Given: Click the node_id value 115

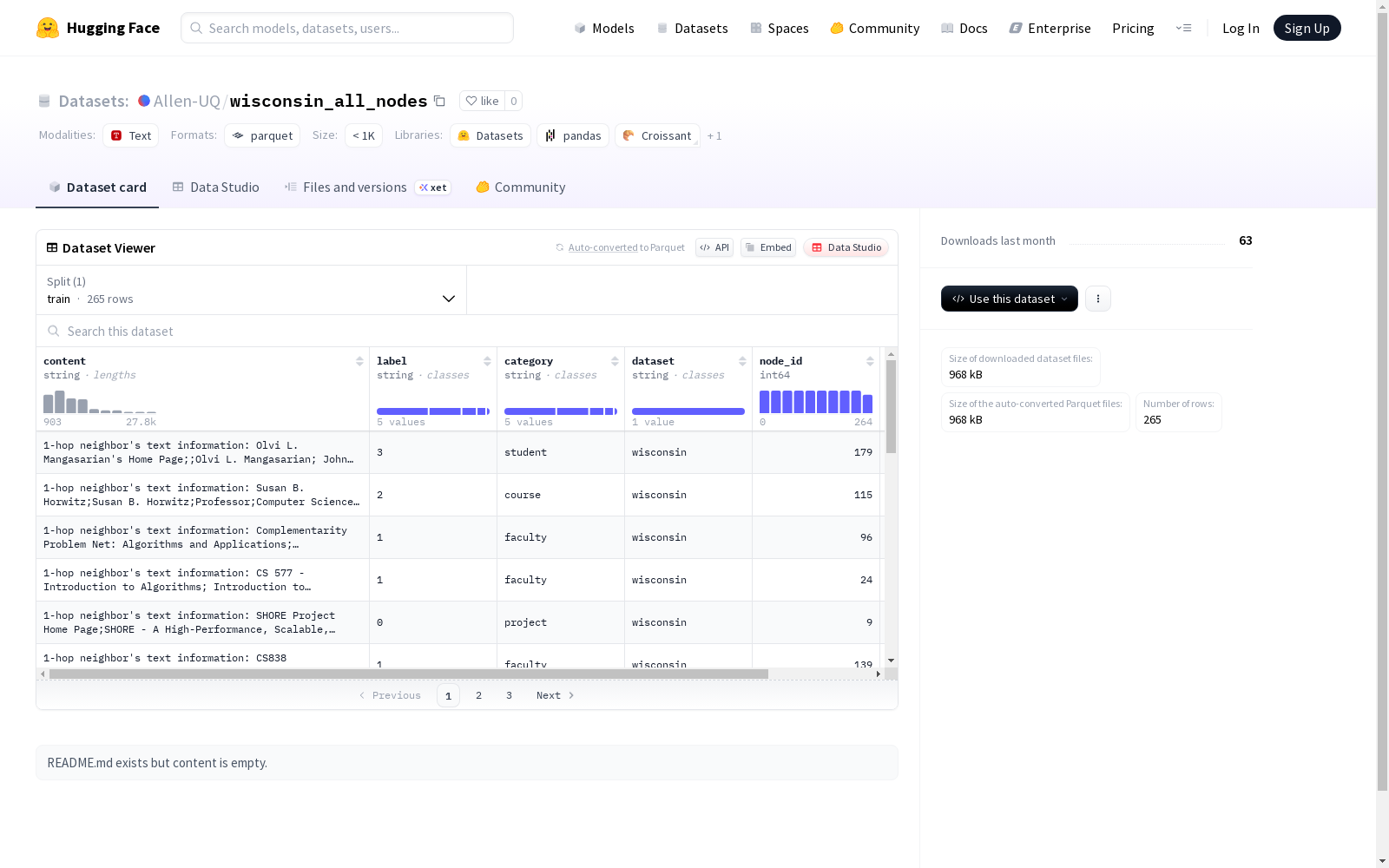Looking at the screenshot, I should 863,495.
